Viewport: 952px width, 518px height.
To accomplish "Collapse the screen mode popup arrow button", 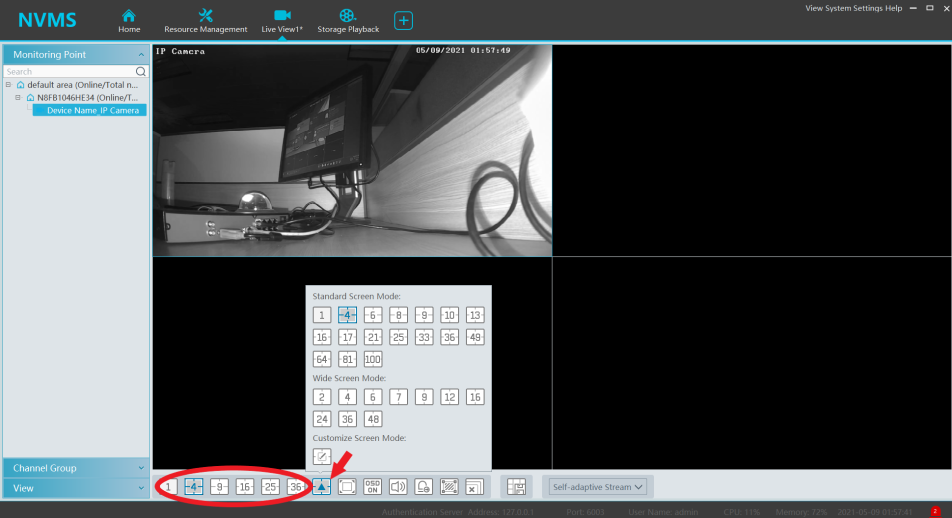I will point(321,487).
